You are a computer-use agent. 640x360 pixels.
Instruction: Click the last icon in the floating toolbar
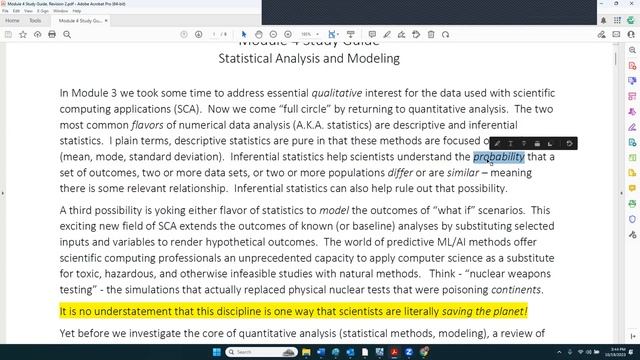(x=569, y=144)
